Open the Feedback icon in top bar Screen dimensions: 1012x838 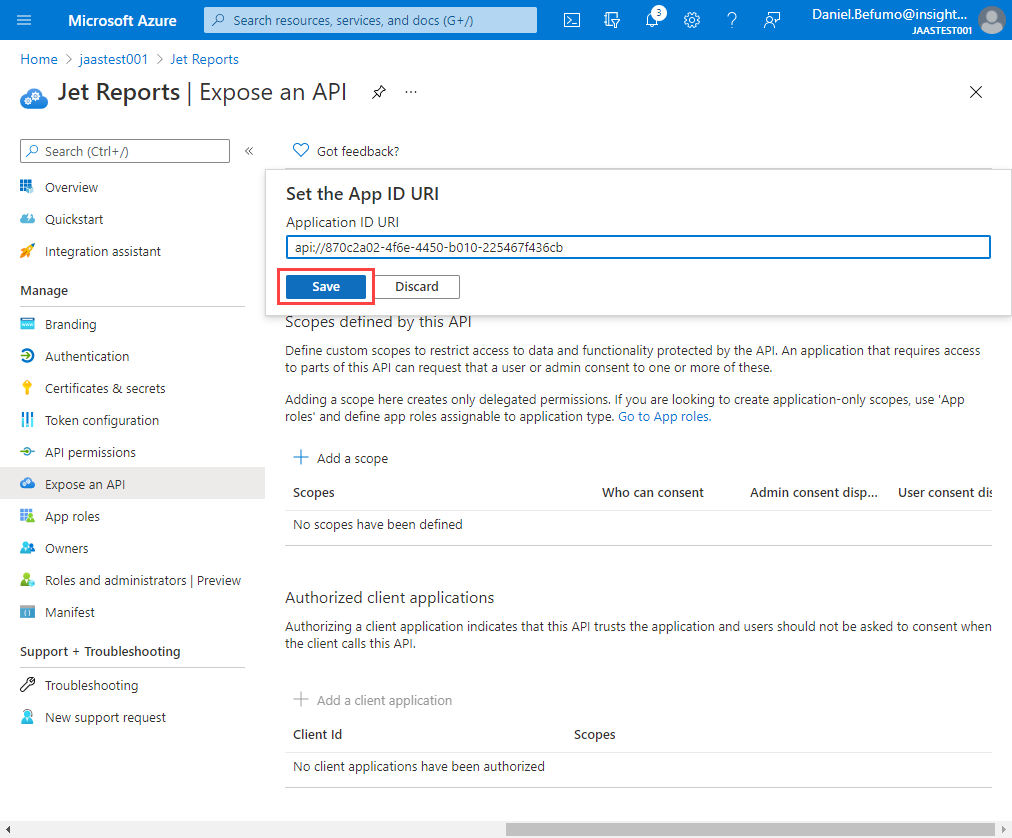(x=772, y=20)
